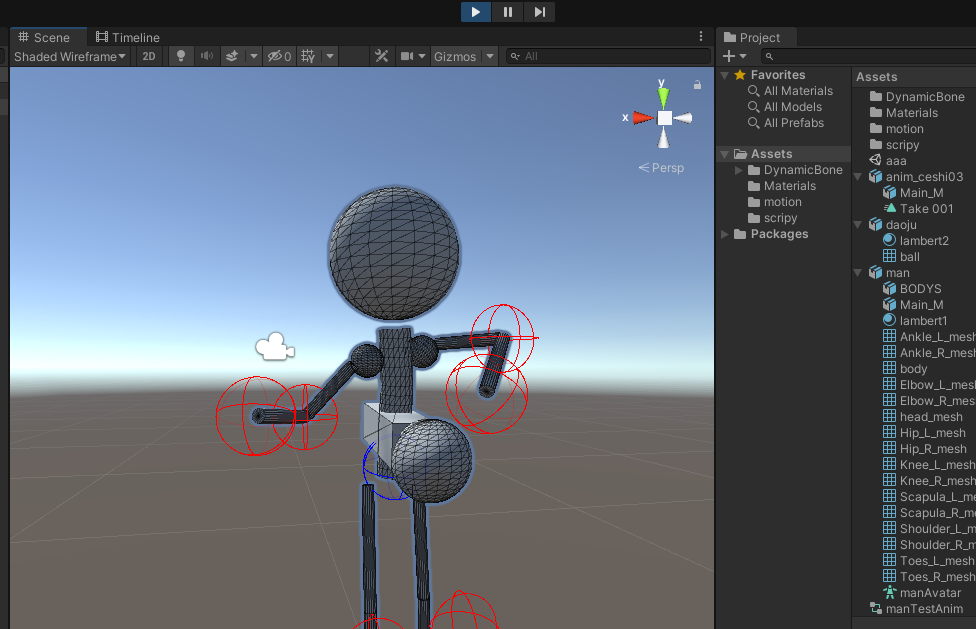Image resolution: width=976 pixels, height=629 pixels.
Task: Click the effects toggle icon in toolbar
Action: (230, 56)
